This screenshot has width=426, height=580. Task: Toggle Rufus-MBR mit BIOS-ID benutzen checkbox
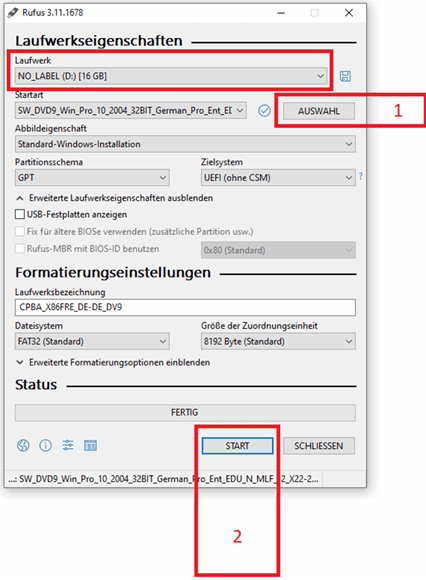(x=20, y=249)
